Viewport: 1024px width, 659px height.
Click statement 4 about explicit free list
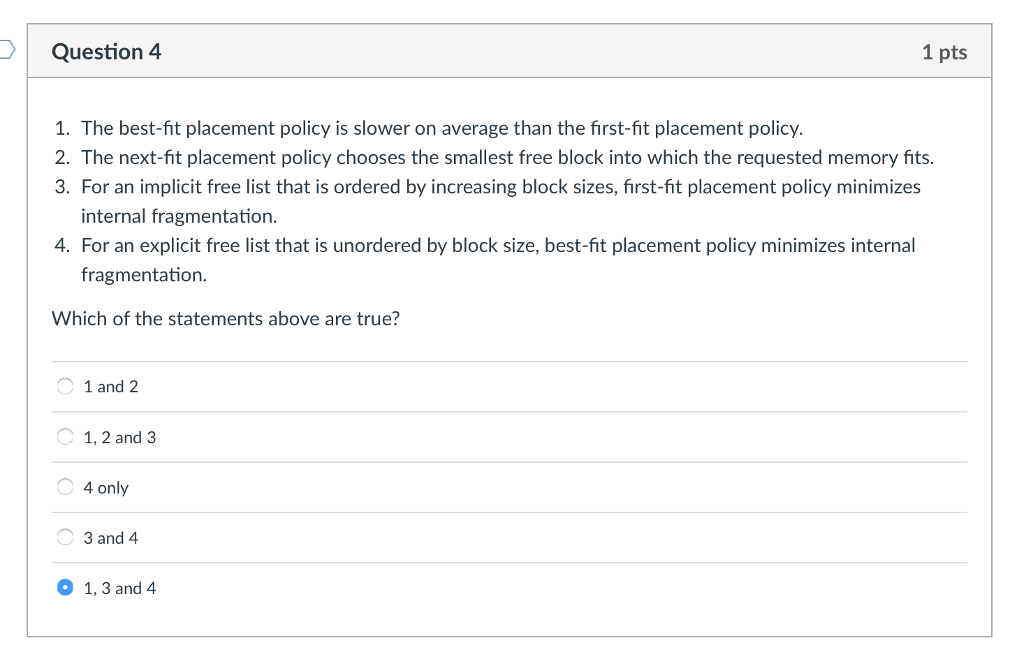point(498,245)
